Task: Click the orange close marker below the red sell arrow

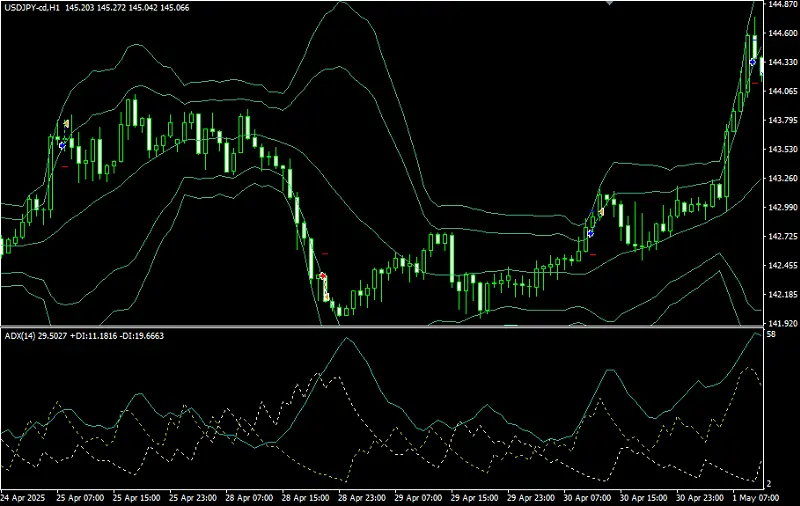Action: [326, 297]
